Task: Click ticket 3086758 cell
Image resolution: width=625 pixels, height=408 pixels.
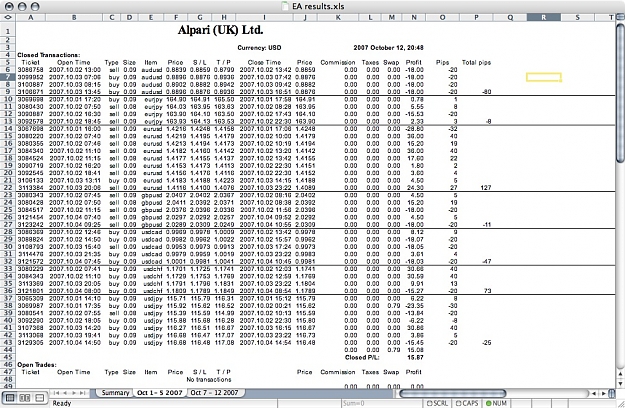Action: (x=31, y=70)
